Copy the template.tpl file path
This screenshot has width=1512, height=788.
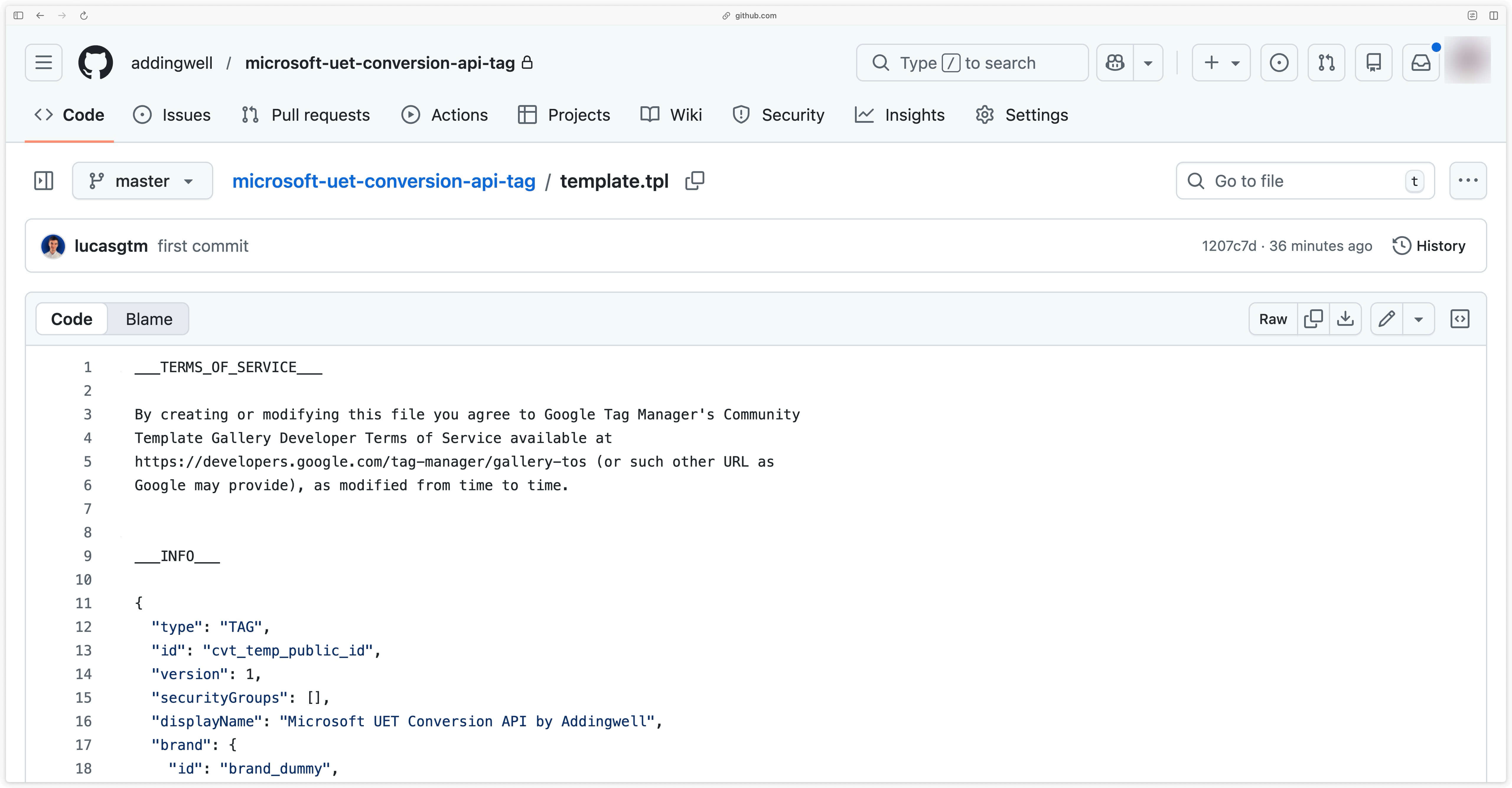point(695,181)
